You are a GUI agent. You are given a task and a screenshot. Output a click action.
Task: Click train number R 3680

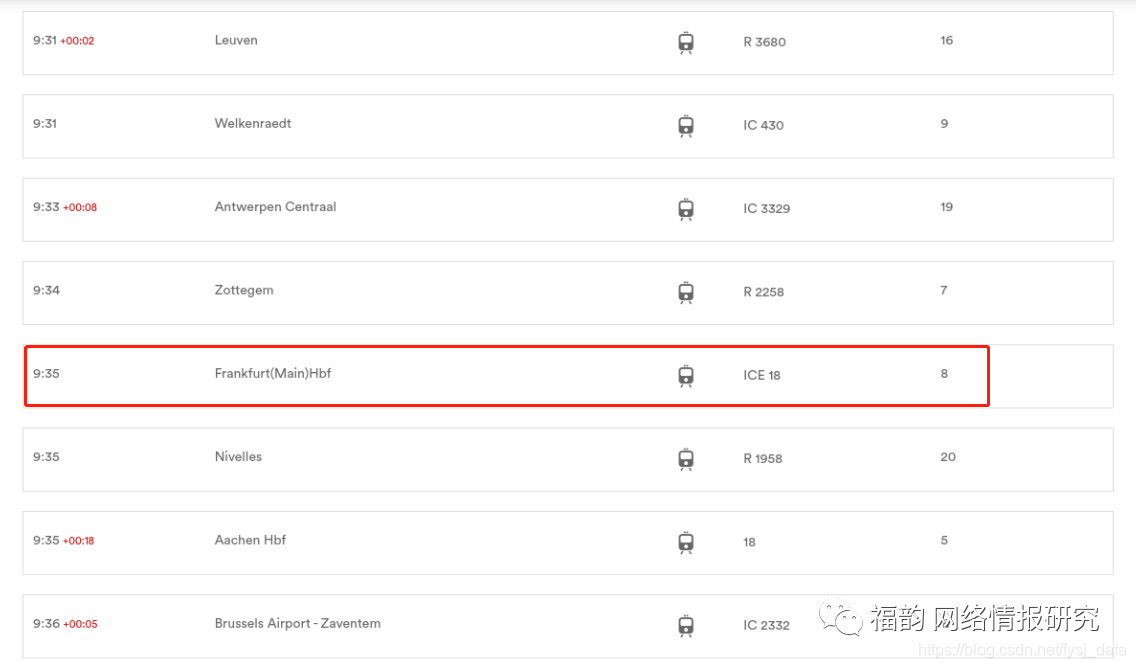pyautogui.click(x=764, y=42)
